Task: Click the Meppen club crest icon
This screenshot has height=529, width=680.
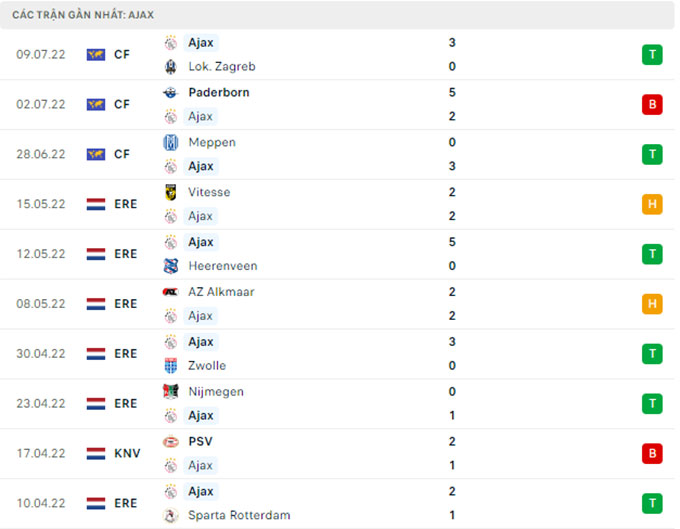Action: [x=170, y=142]
